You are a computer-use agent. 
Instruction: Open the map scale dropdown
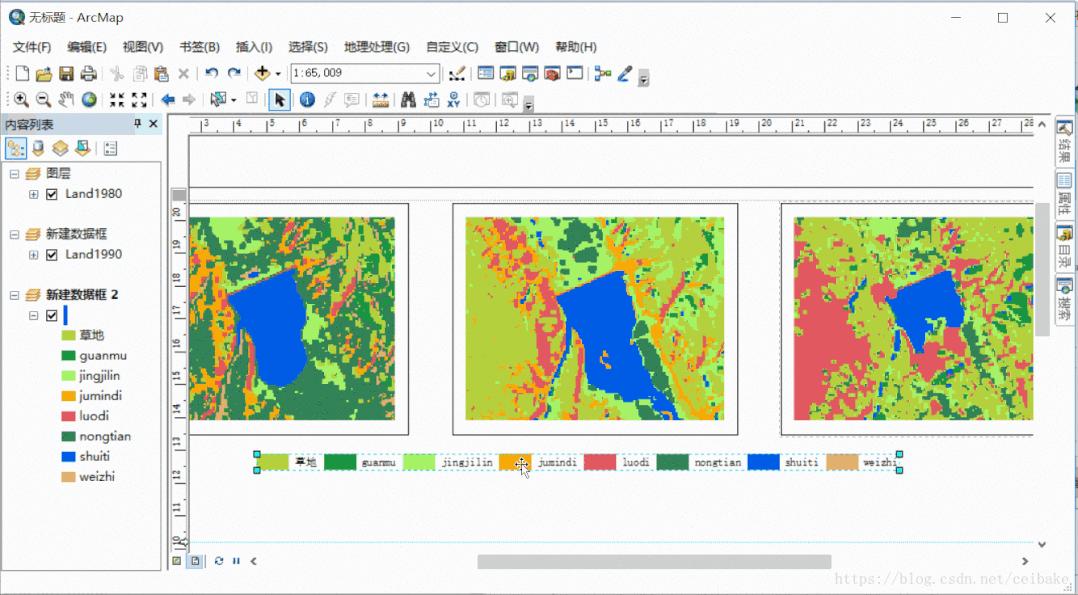tap(431, 73)
